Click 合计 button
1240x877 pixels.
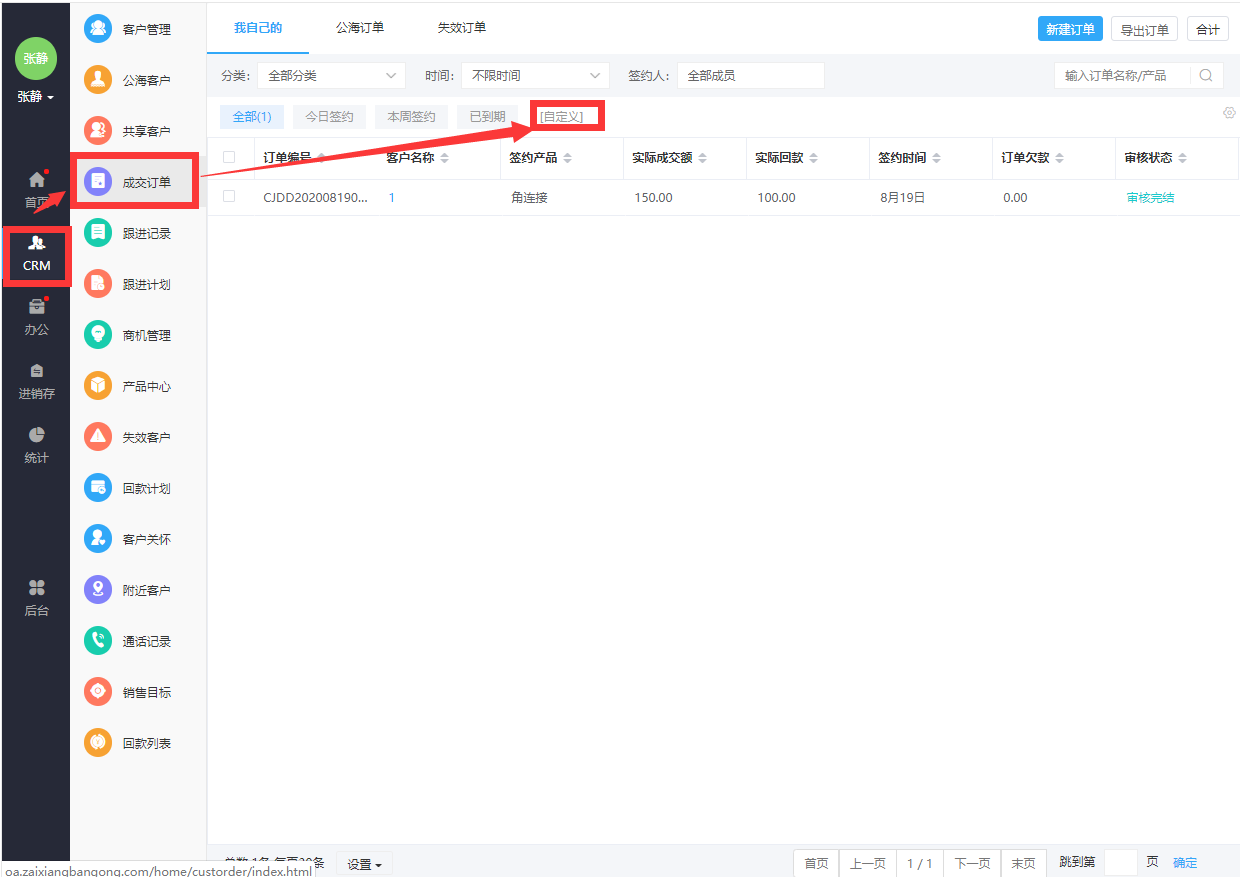[1208, 29]
